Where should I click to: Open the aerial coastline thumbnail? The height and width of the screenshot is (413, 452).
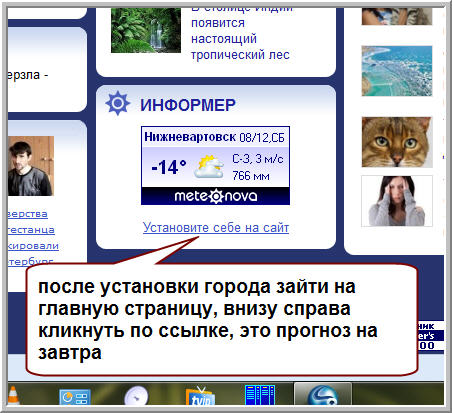pos(397,71)
